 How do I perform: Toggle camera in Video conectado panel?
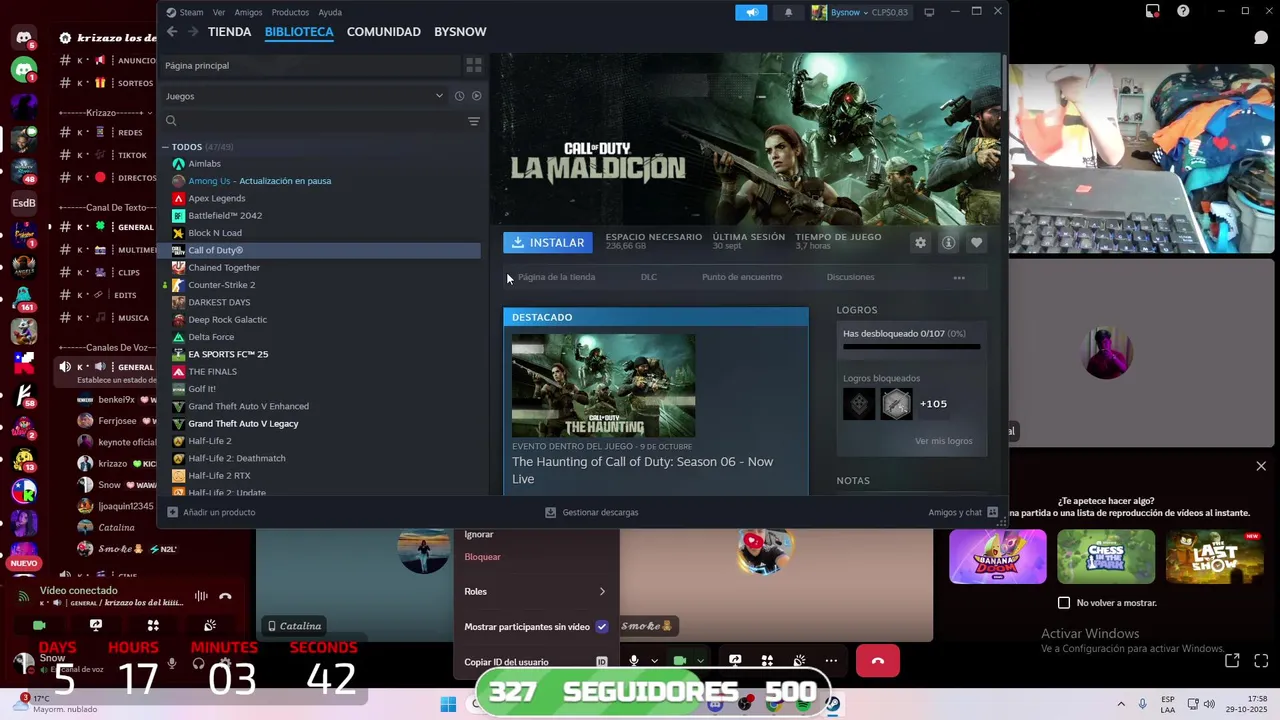[x=39, y=625]
